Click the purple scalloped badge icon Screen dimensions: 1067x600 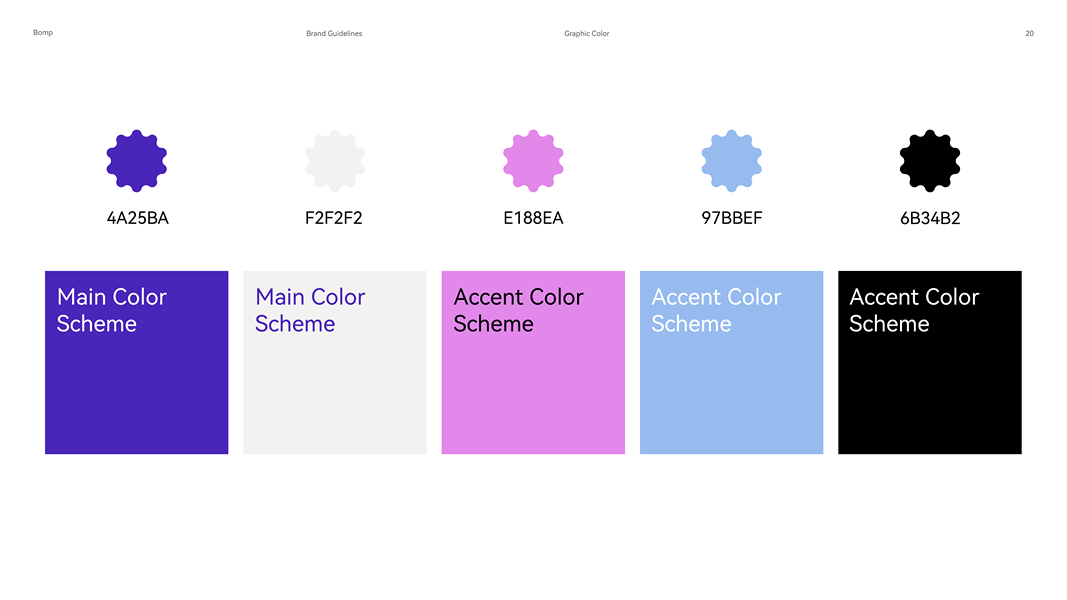(x=136, y=160)
